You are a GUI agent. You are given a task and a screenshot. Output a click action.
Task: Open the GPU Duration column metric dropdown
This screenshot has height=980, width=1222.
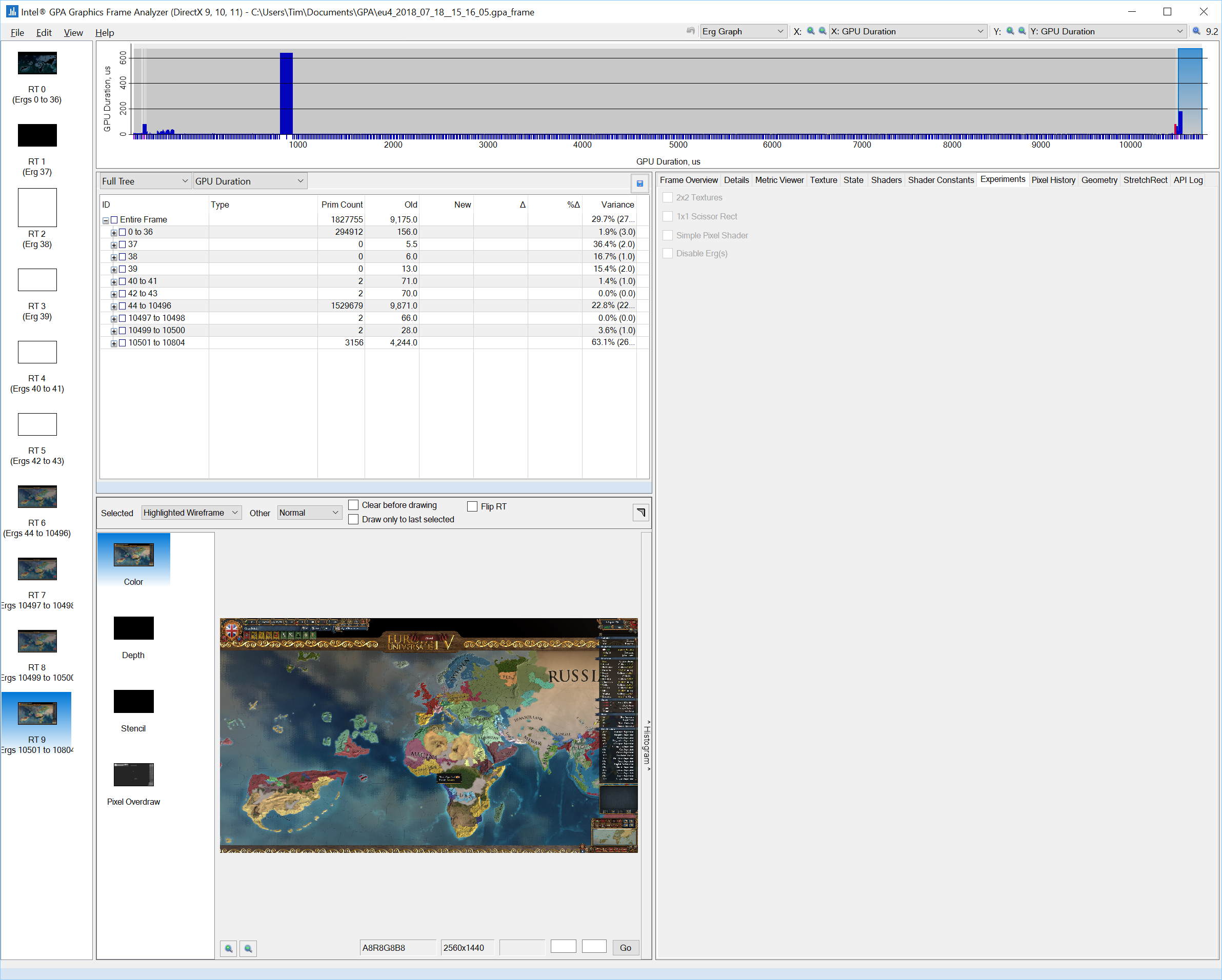[x=250, y=181]
